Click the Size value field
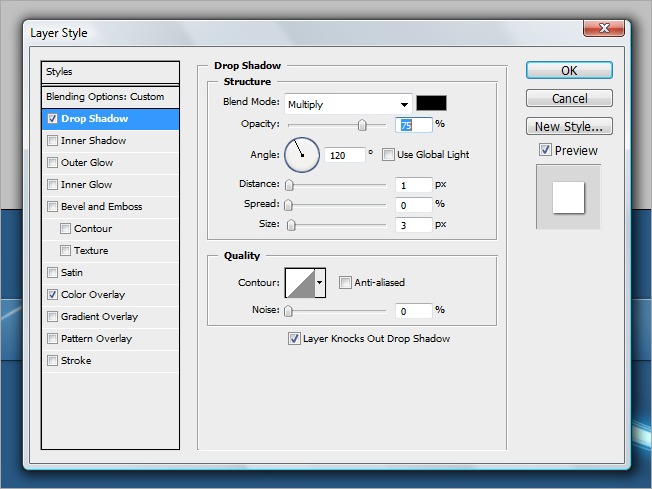The image size is (652, 489). 414,225
